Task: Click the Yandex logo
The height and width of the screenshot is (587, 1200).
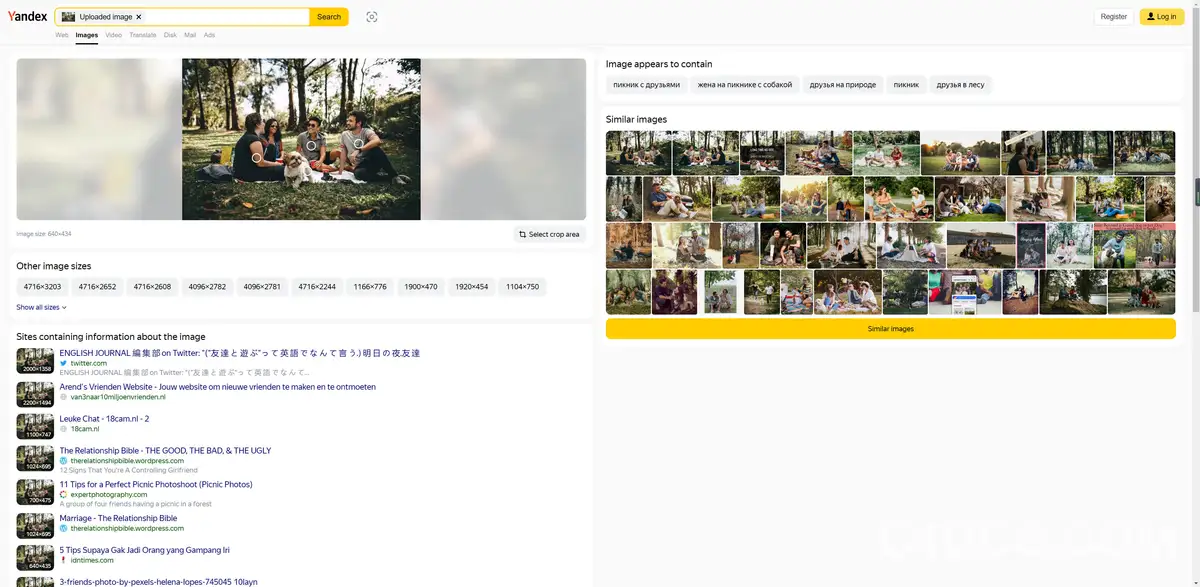Action: pos(26,15)
